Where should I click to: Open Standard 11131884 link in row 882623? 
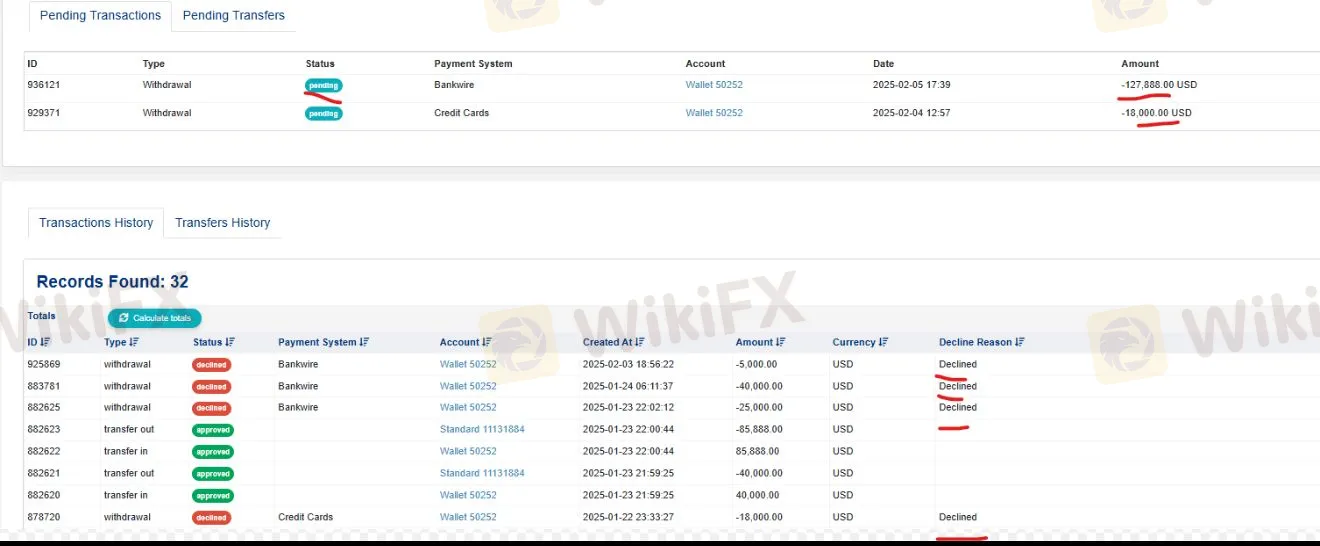pyautogui.click(x=482, y=429)
